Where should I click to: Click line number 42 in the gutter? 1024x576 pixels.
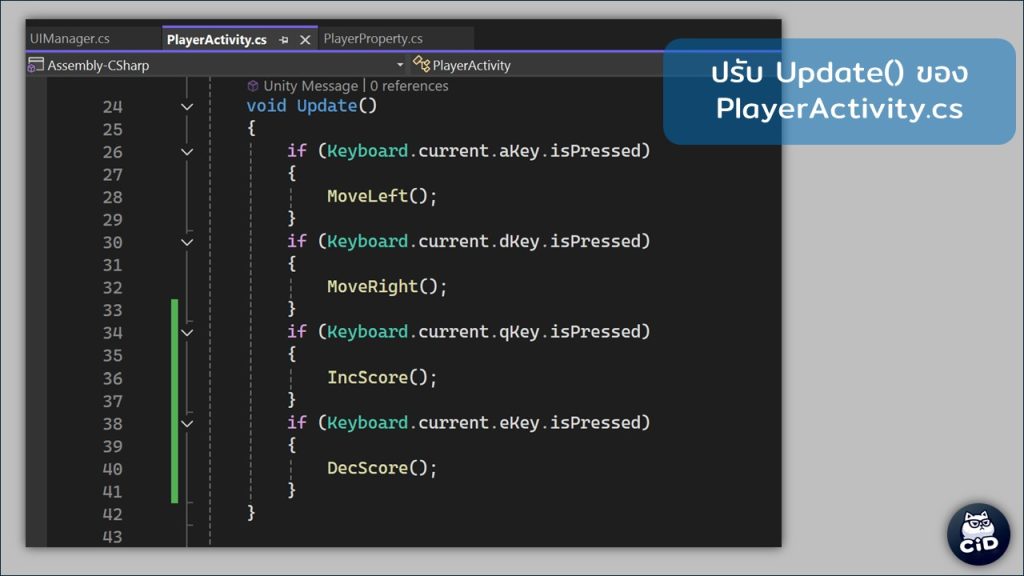pos(112,514)
